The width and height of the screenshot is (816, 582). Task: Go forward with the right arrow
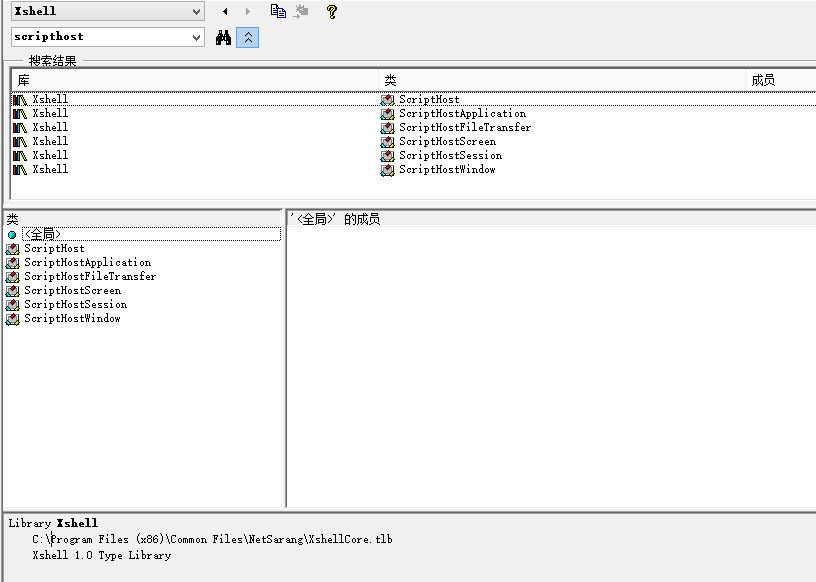tap(248, 11)
